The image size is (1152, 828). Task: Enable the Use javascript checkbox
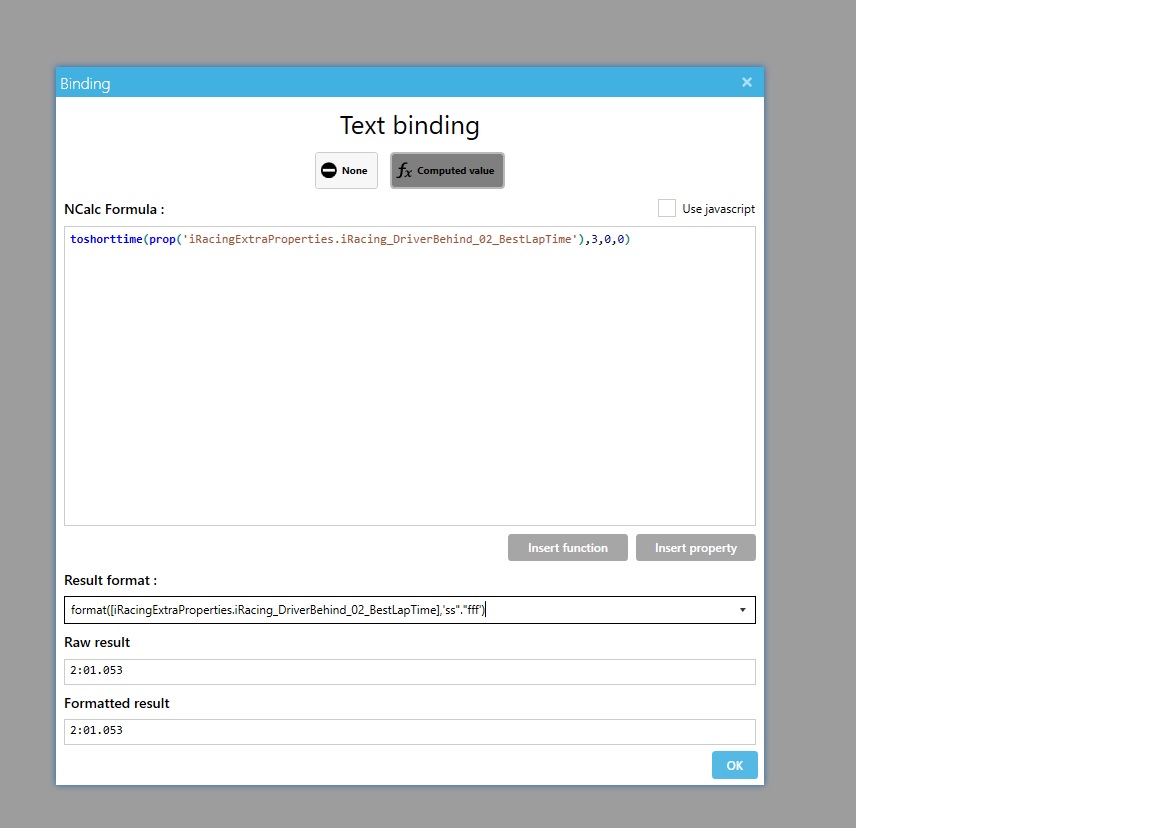[x=666, y=209]
